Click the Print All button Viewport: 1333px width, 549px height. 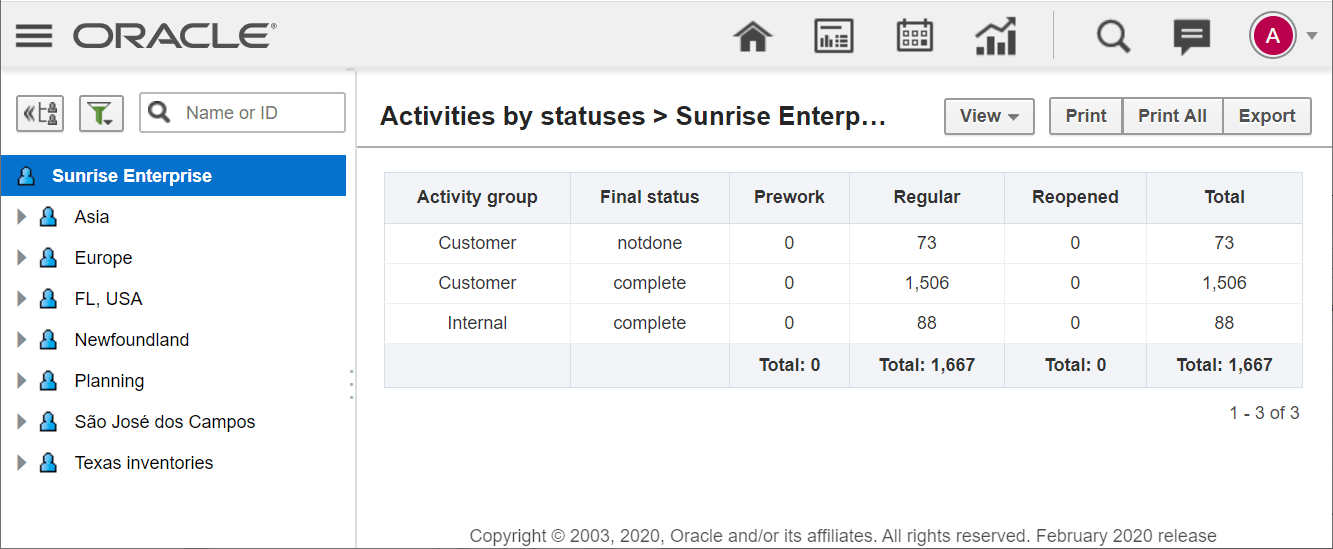pos(1172,116)
